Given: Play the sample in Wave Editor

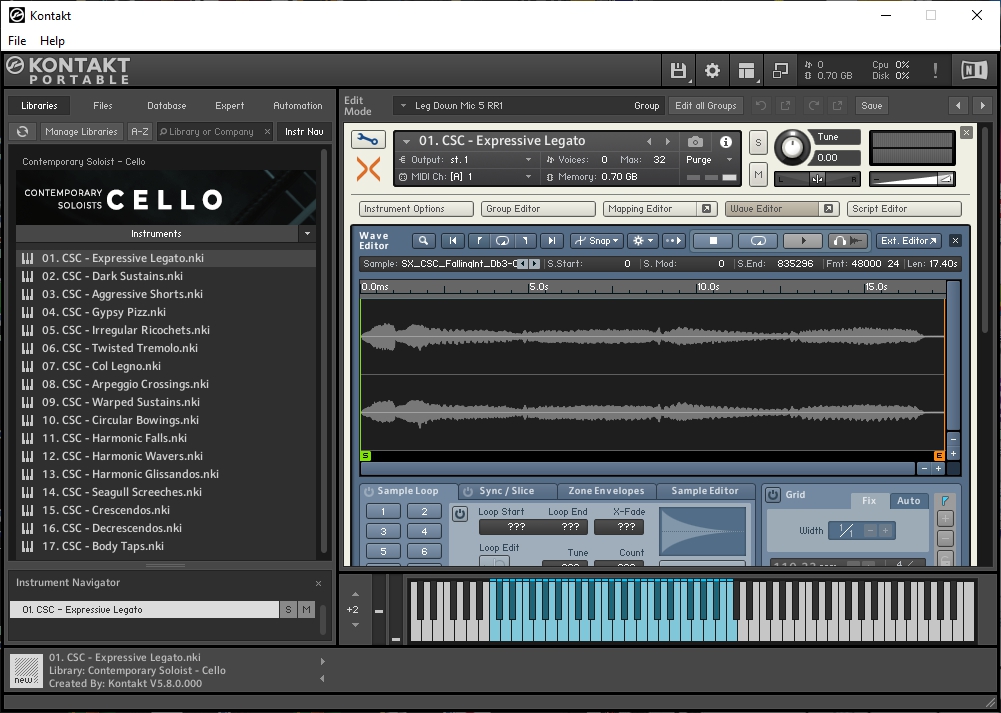Looking at the screenshot, I should (x=803, y=241).
